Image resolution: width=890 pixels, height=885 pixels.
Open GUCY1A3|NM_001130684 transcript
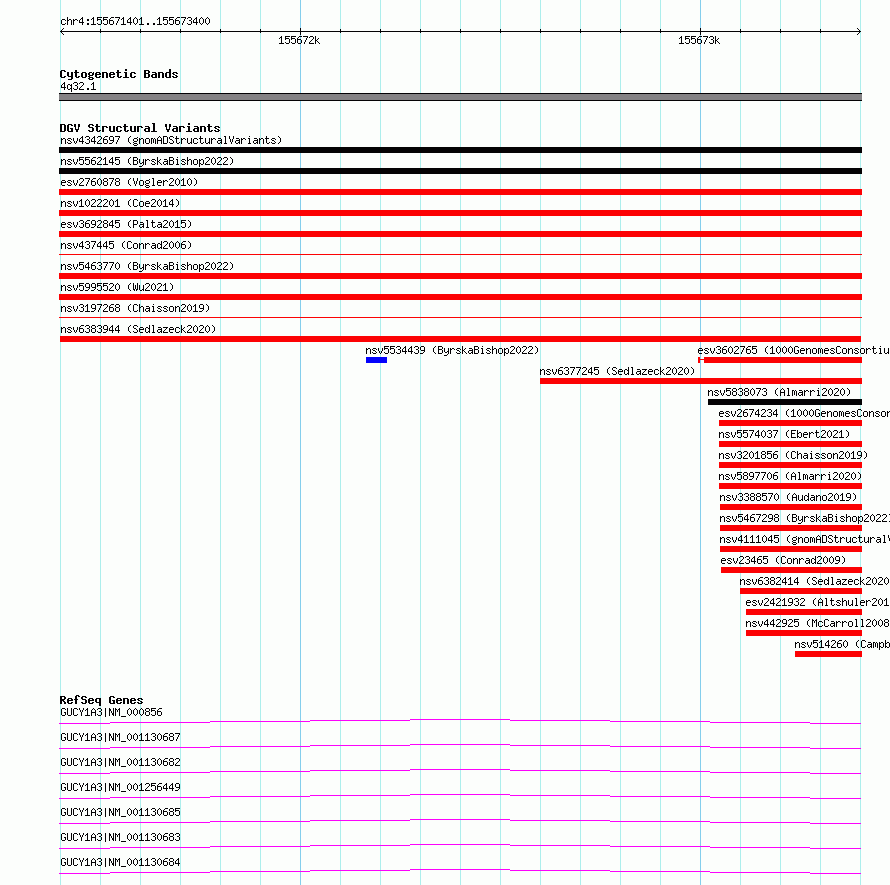click(x=120, y=862)
